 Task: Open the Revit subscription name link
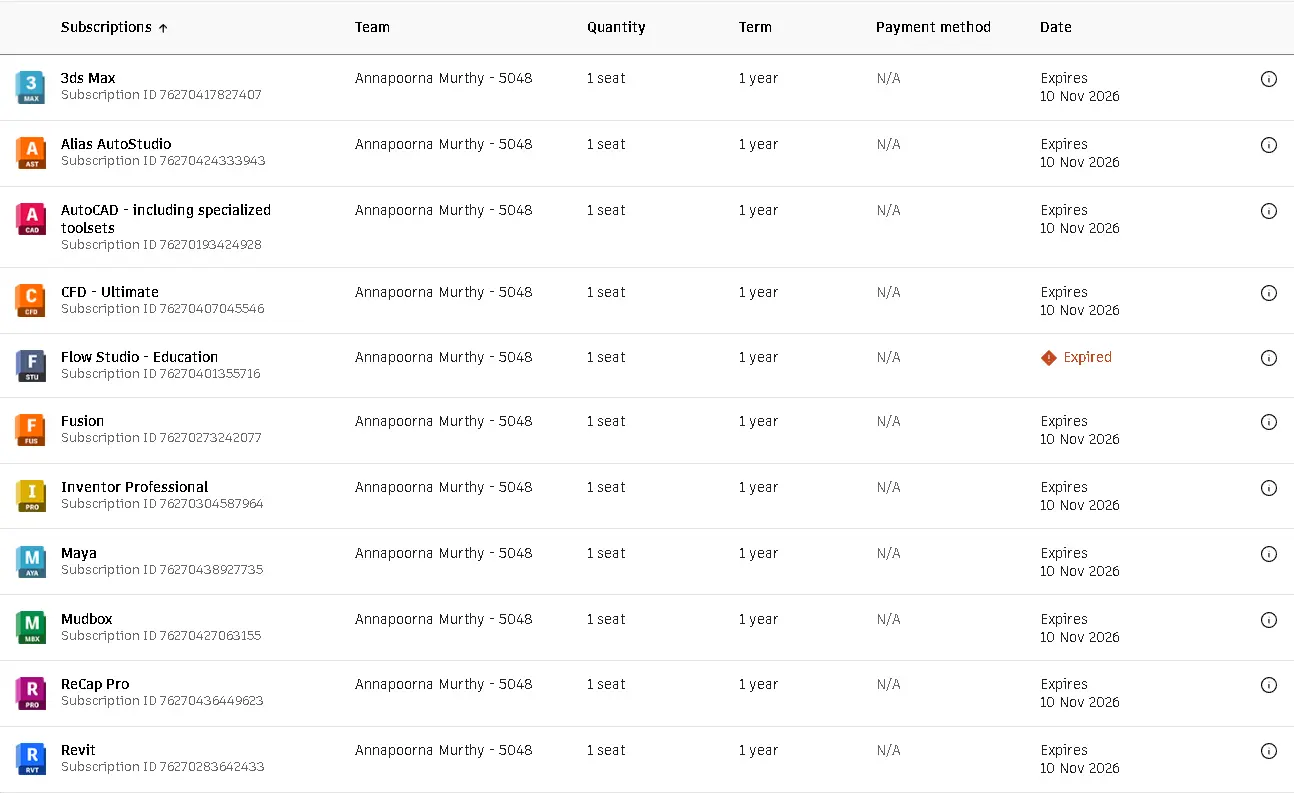pyautogui.click(x=78, y=750)
